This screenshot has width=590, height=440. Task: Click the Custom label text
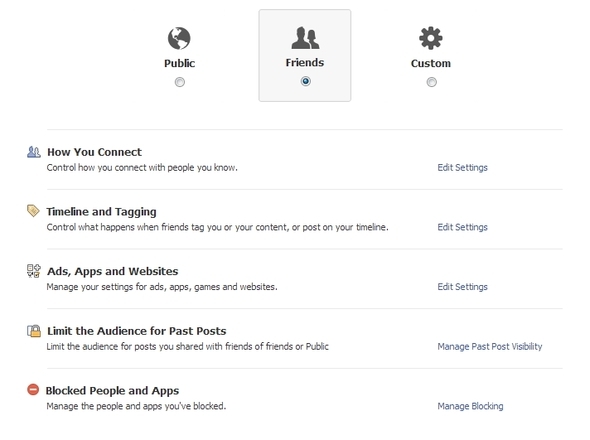coord(431,63)
